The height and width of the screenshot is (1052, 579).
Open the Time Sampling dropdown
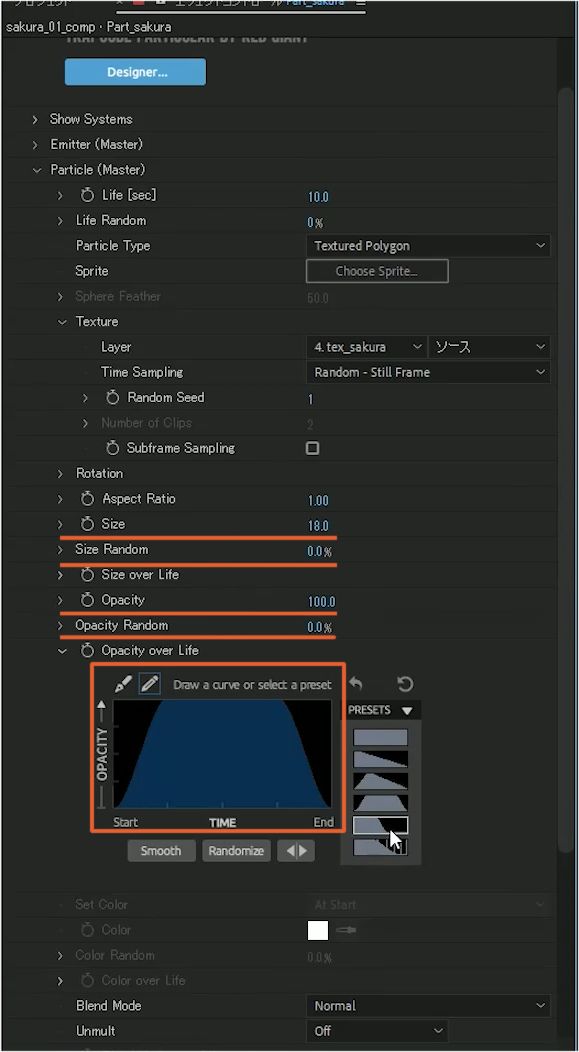(428, 372)
